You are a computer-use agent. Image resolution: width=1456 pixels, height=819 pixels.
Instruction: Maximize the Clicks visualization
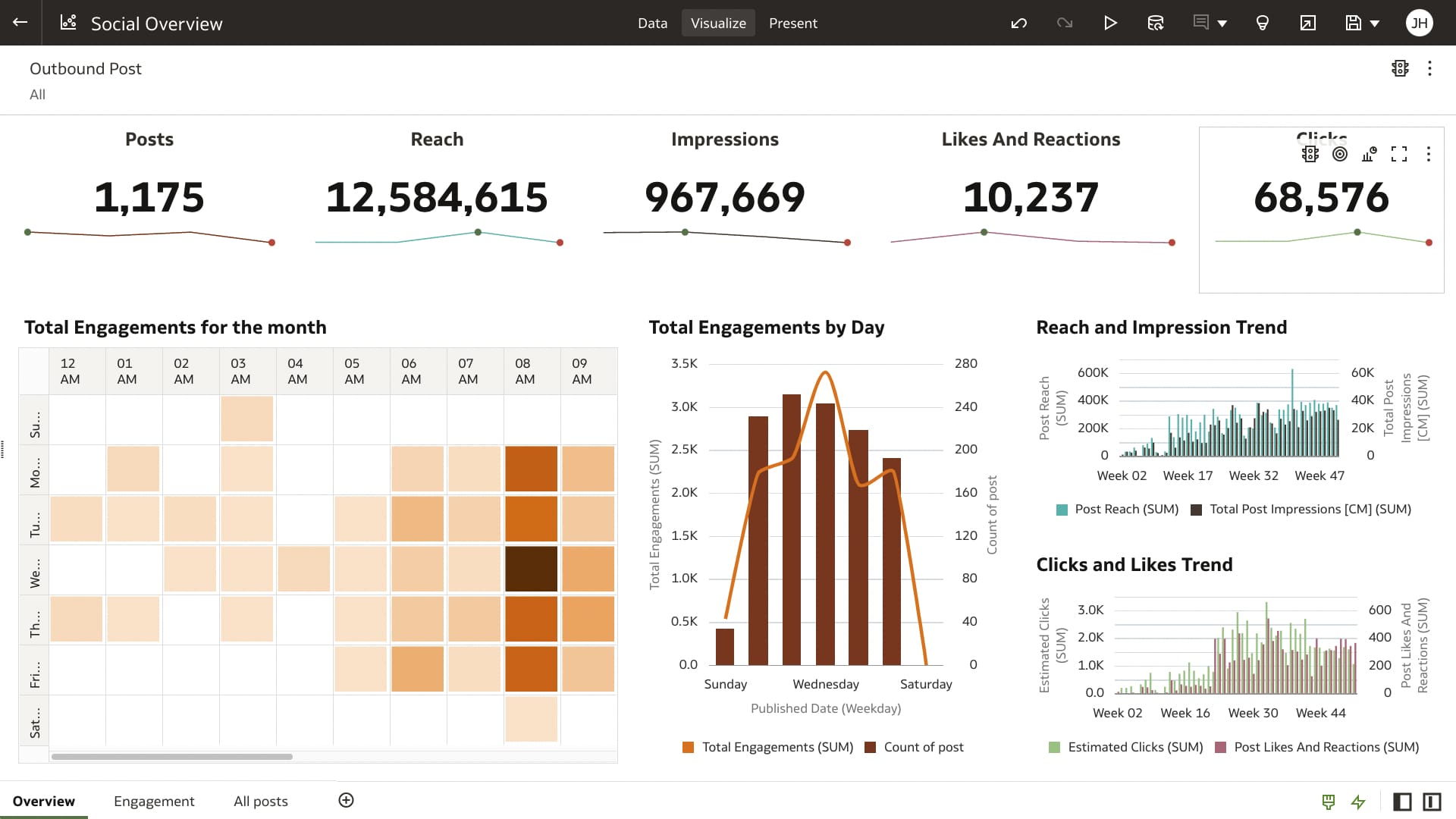(x=1399, y=154)
